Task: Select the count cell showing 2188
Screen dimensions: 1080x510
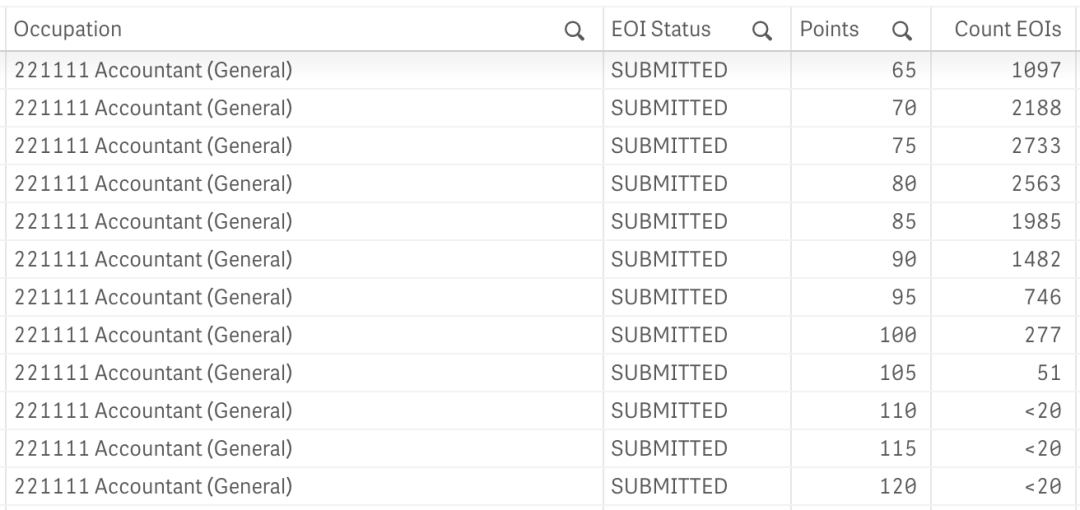Action: point(1005,108)
